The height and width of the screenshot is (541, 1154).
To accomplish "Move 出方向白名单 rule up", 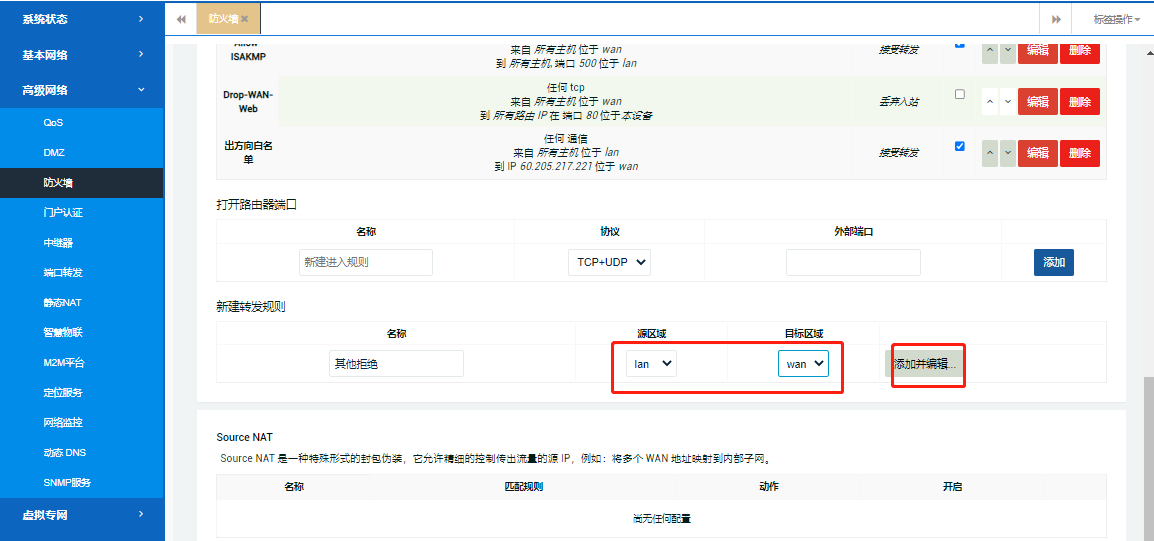I will (990, 153).
